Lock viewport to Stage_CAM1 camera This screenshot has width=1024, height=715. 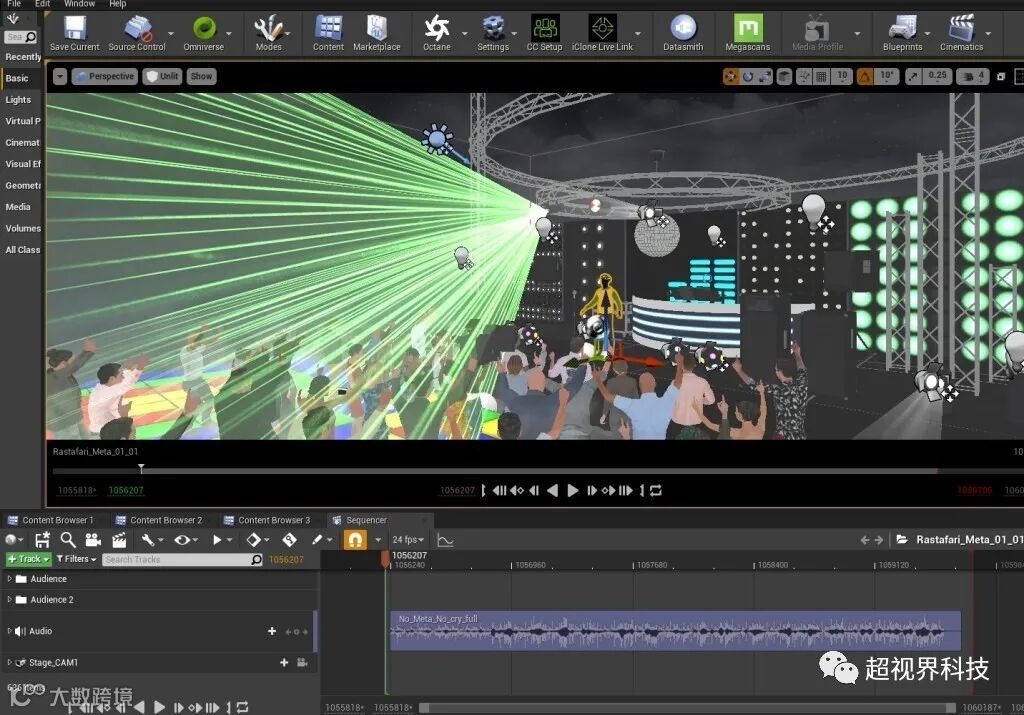point(302,662)
